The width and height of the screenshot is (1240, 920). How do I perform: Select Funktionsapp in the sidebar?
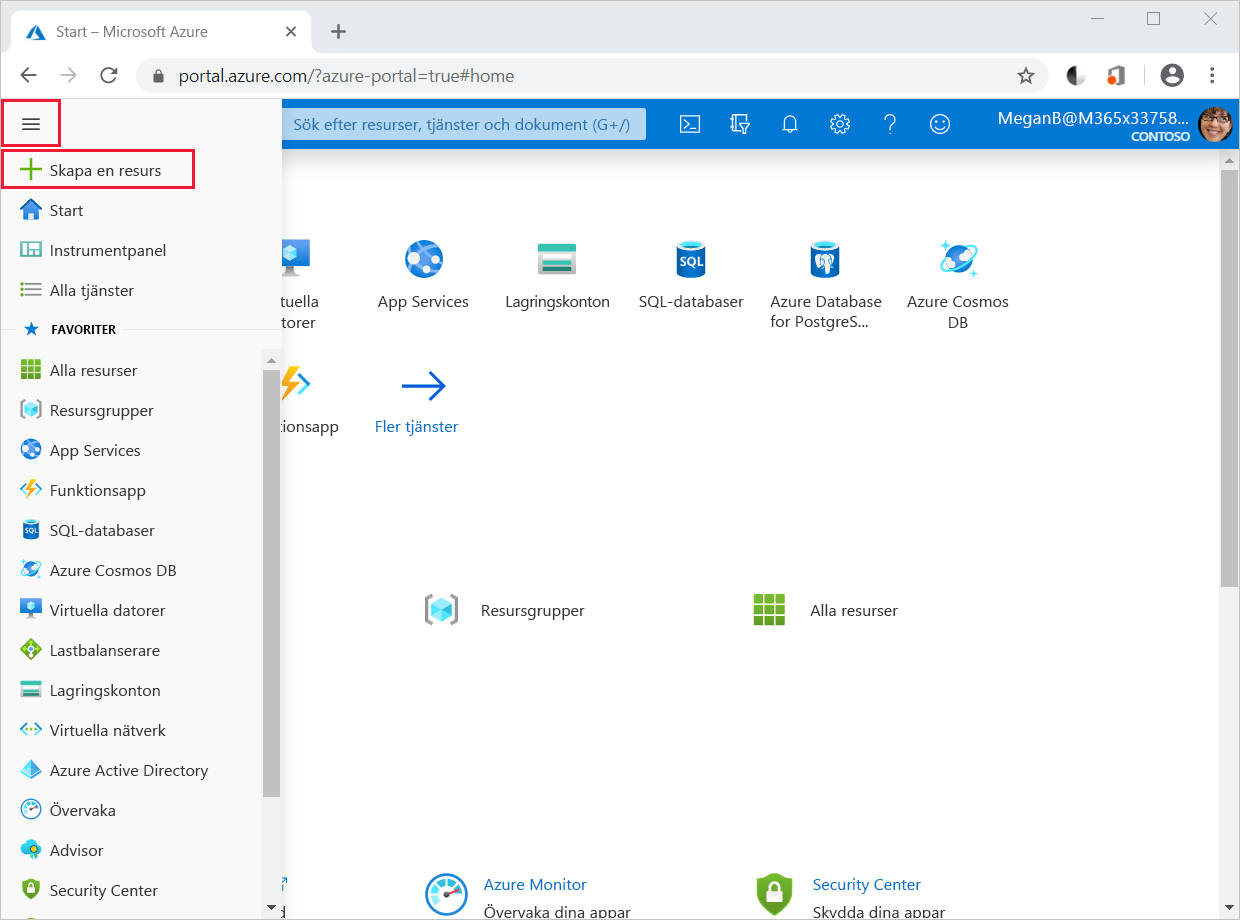98,490
